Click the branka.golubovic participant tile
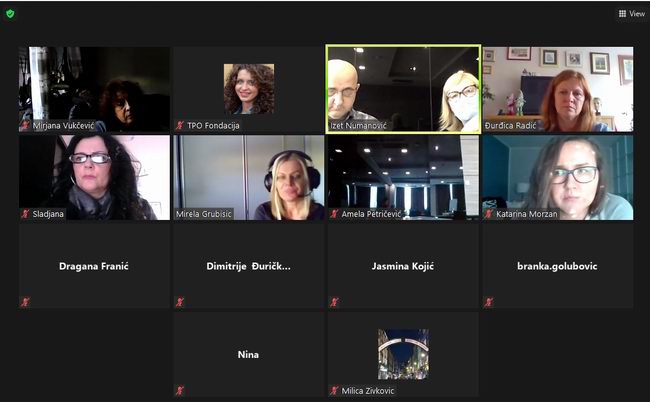650x402 pixels. coord(558,266)
